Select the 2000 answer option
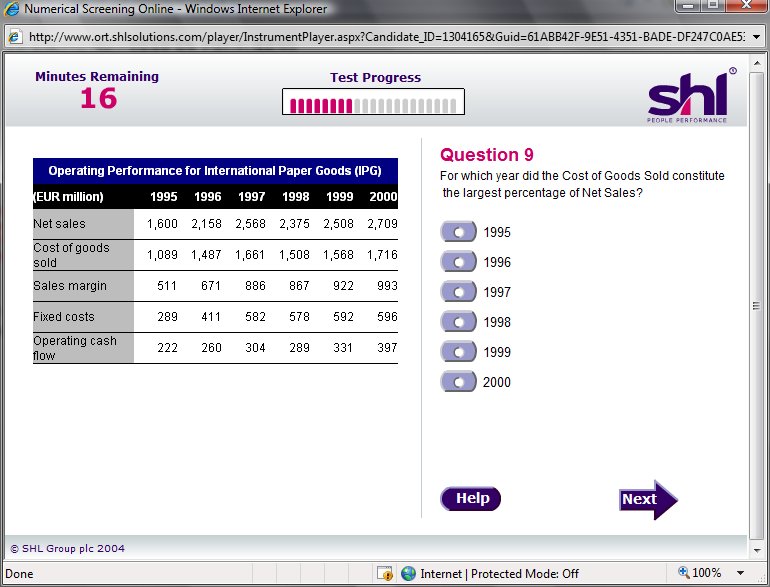 (458, 382)
